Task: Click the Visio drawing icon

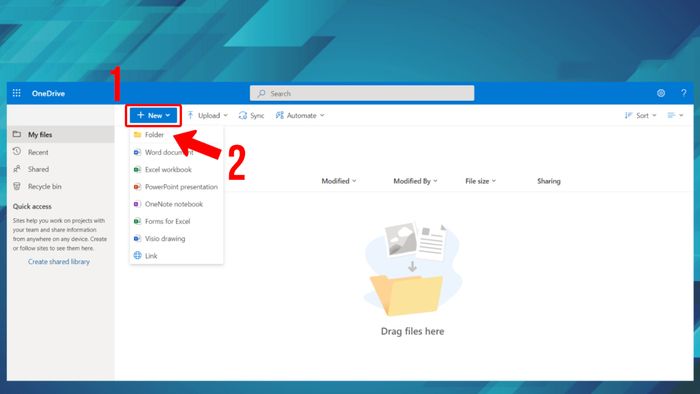Action: pyautogui.click(x=138, y=238)
